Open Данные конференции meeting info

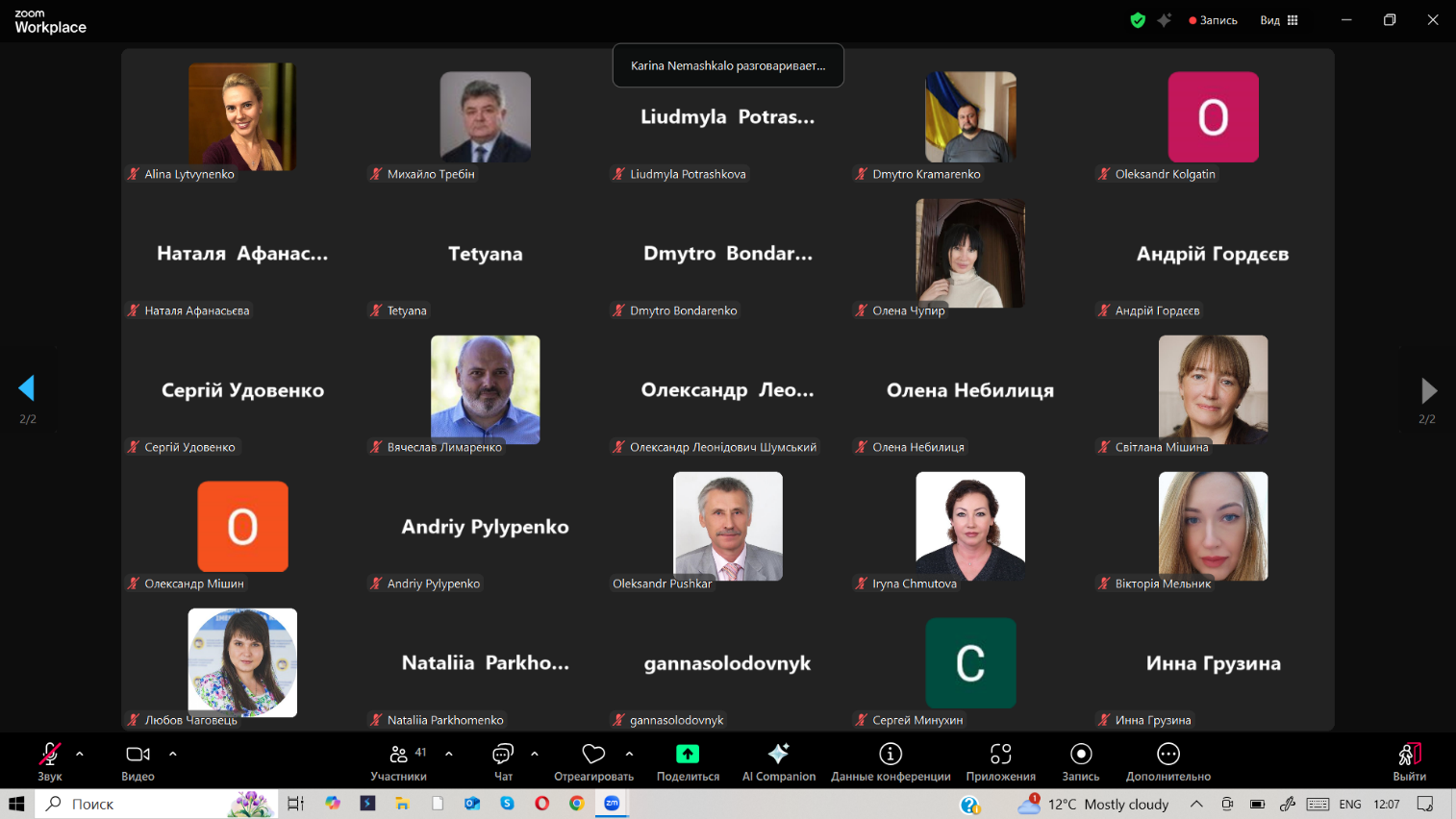[891, 761]
